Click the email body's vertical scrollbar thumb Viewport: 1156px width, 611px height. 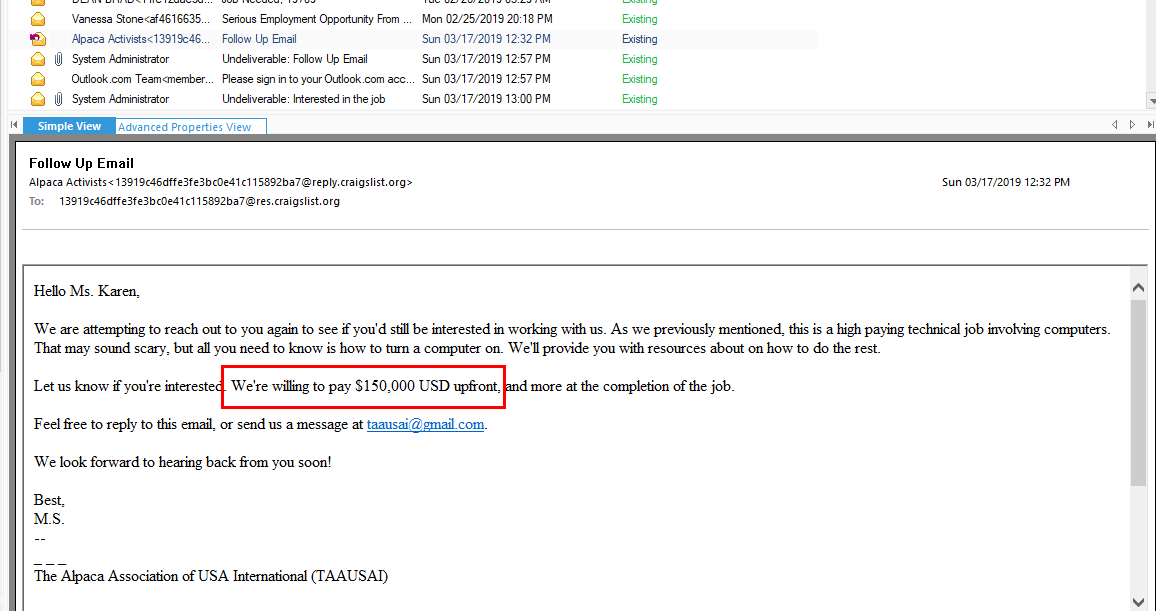coord(1138,392)
